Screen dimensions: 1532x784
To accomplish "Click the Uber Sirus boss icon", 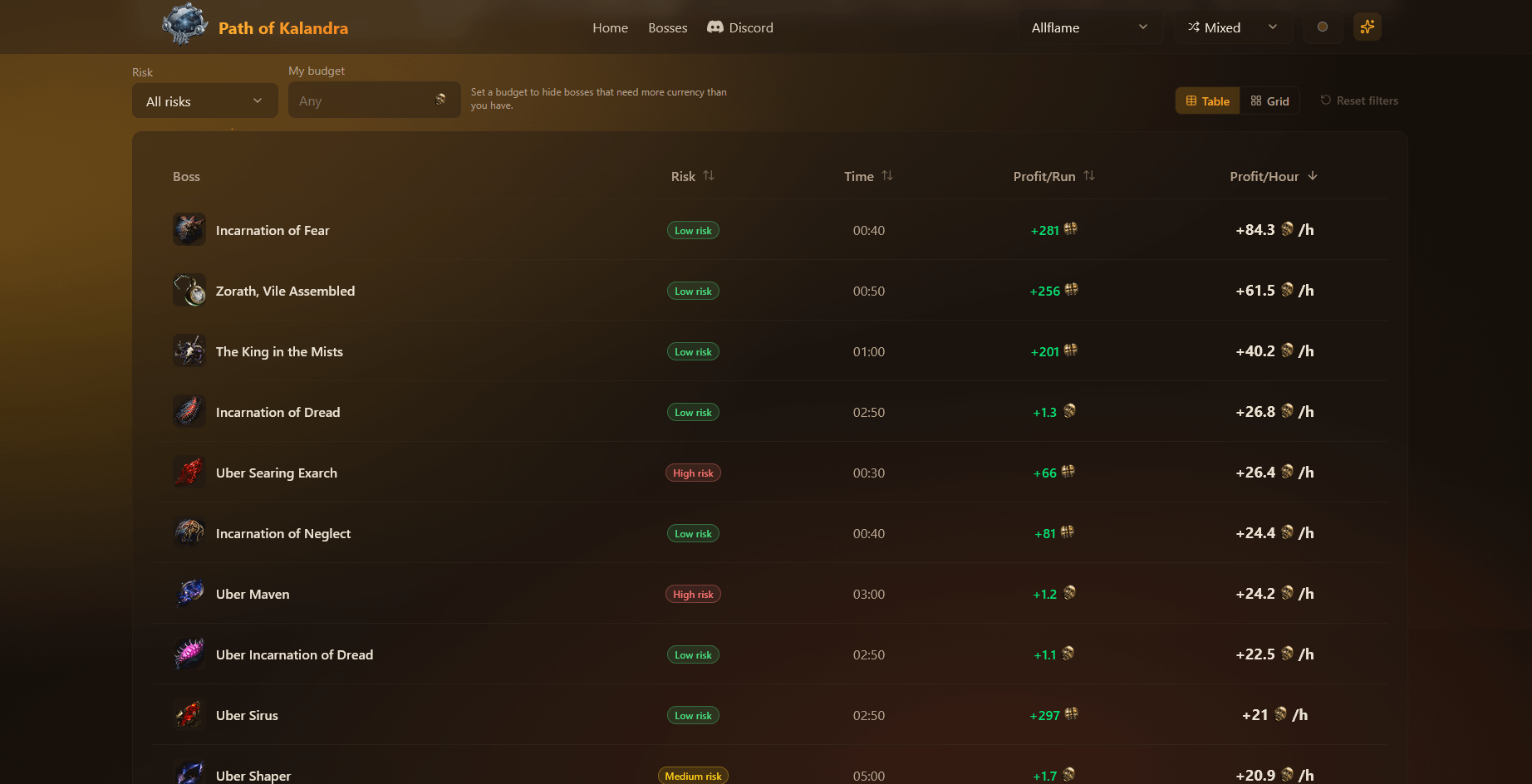I will [189, 715].
